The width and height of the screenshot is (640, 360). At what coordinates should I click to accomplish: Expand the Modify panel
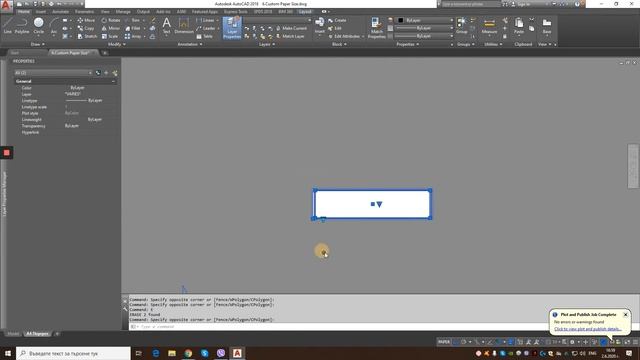click(116, 44)
